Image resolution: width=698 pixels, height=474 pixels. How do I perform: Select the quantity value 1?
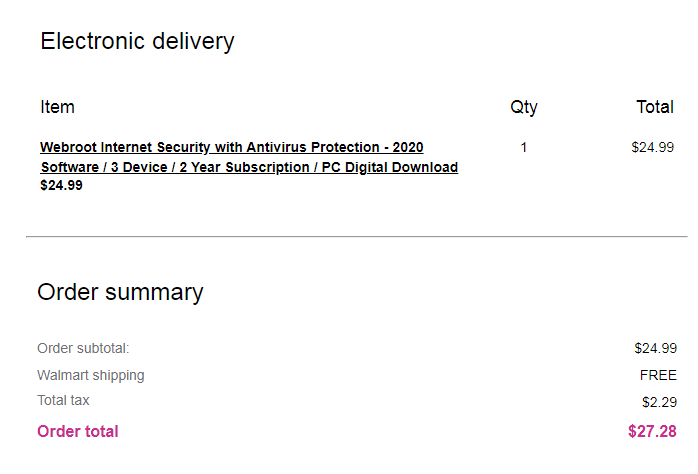click(524, 147)
